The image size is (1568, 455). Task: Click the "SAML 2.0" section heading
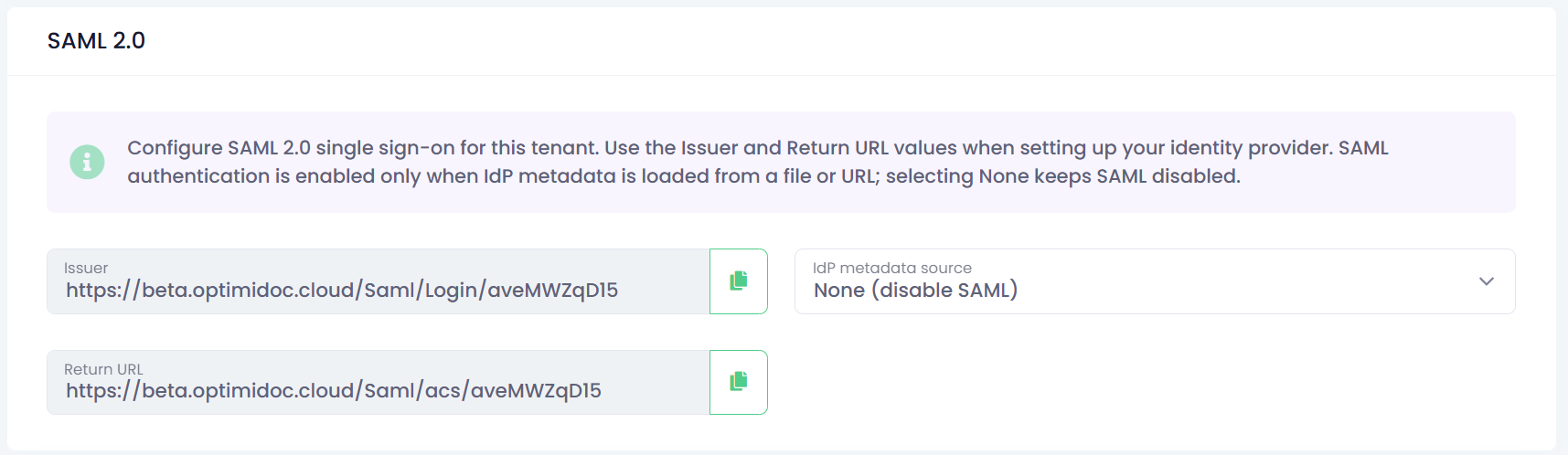coord(96,41)
